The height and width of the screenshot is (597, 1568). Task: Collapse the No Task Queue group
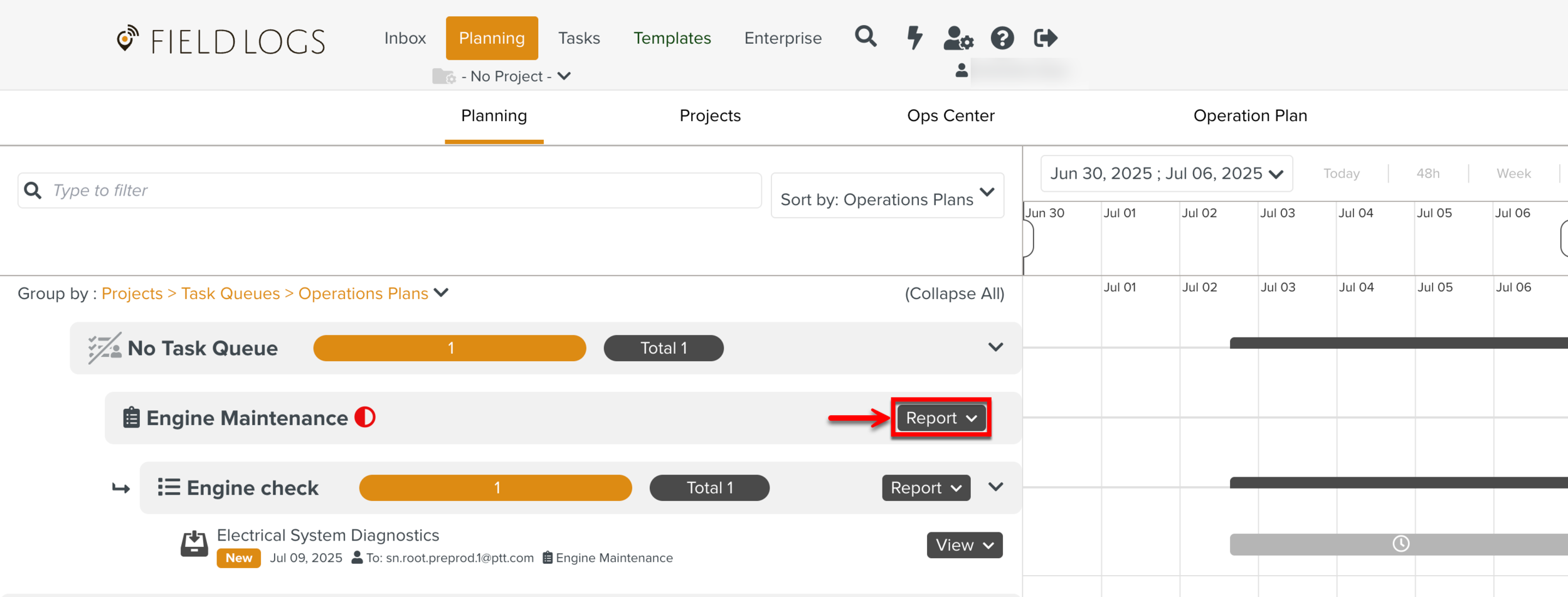tap(995, 347)
